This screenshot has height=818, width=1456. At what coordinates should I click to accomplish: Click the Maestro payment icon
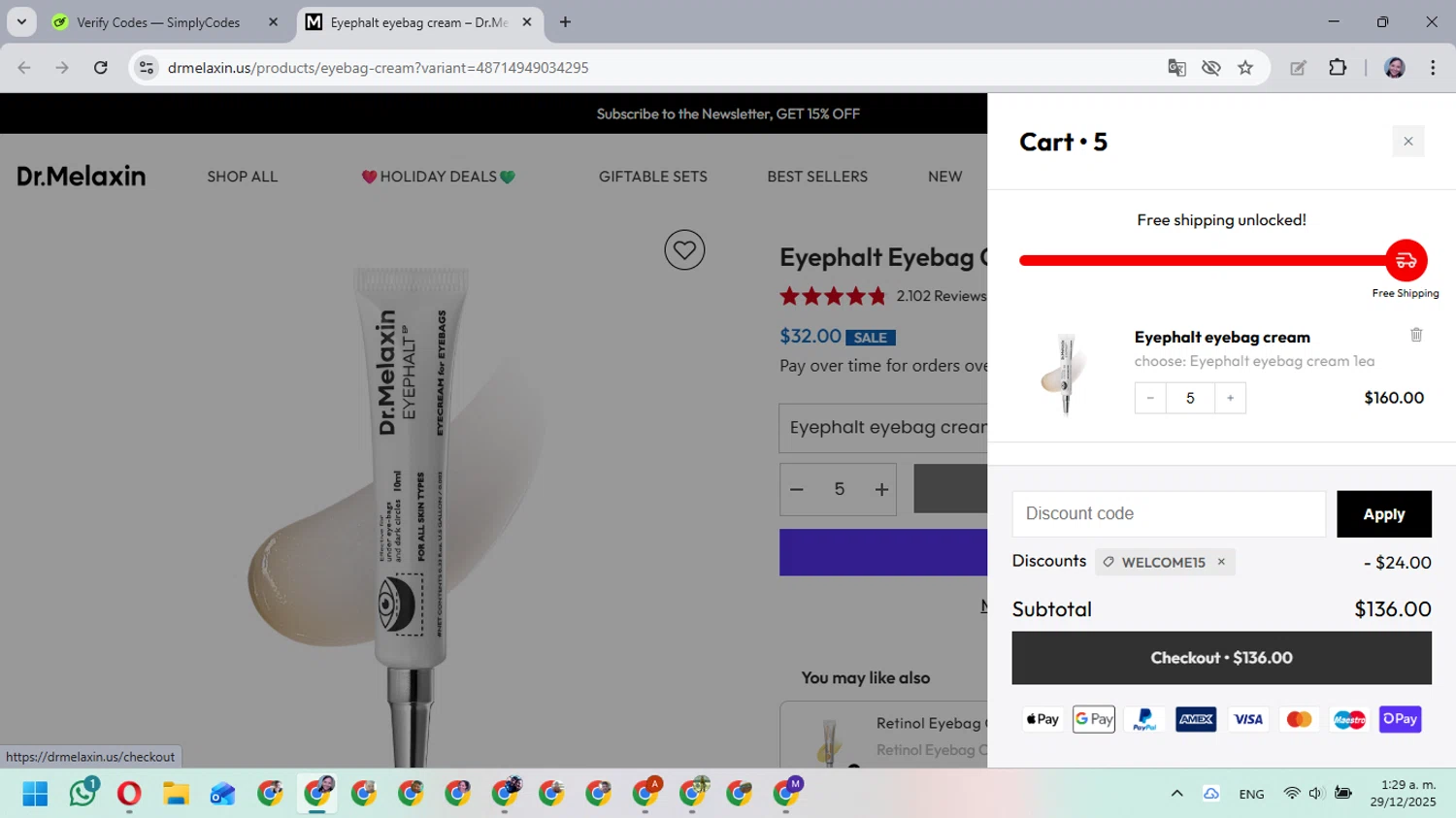(1349, 719)
